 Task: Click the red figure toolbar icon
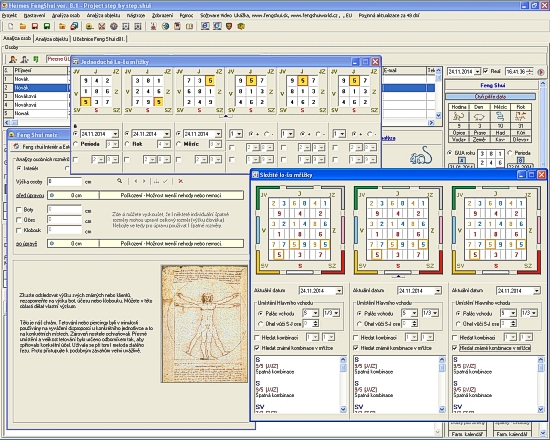pyautogui.click(x=153, y=26)
